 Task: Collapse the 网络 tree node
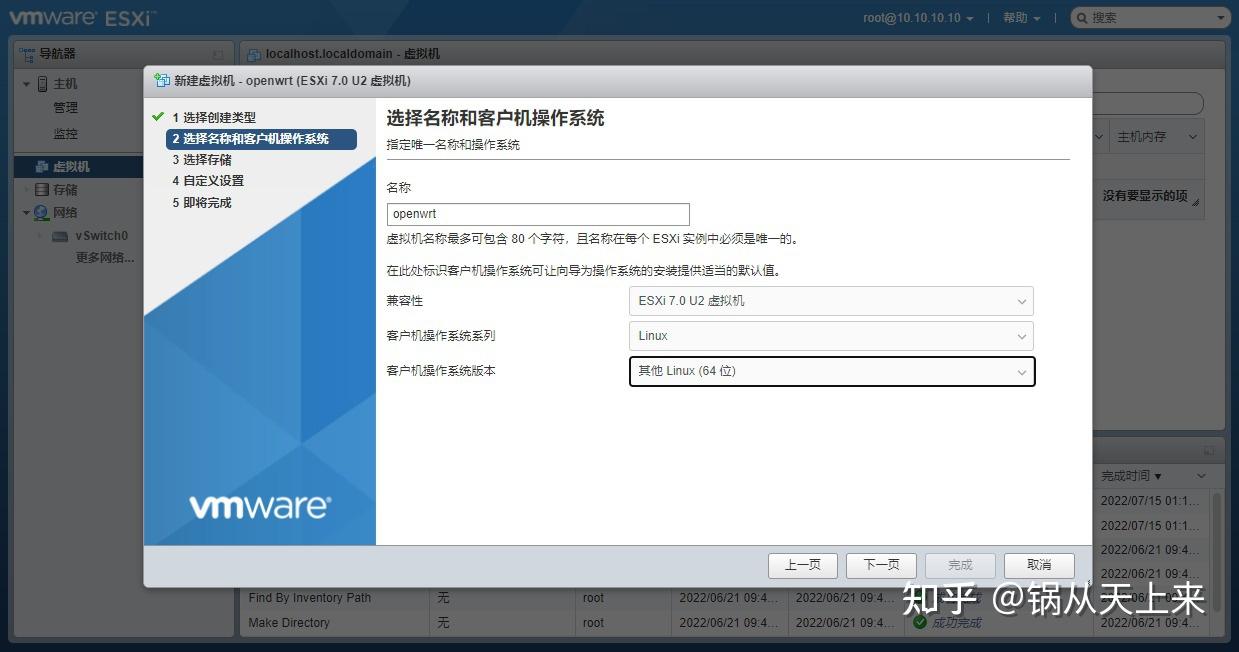26,212
